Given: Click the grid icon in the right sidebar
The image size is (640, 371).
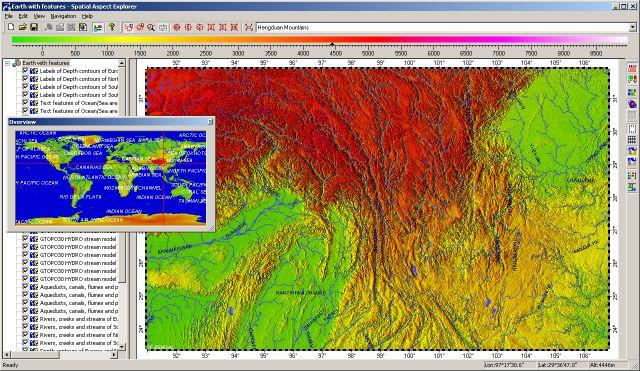Looking at the screenshot, I should 632,140.
